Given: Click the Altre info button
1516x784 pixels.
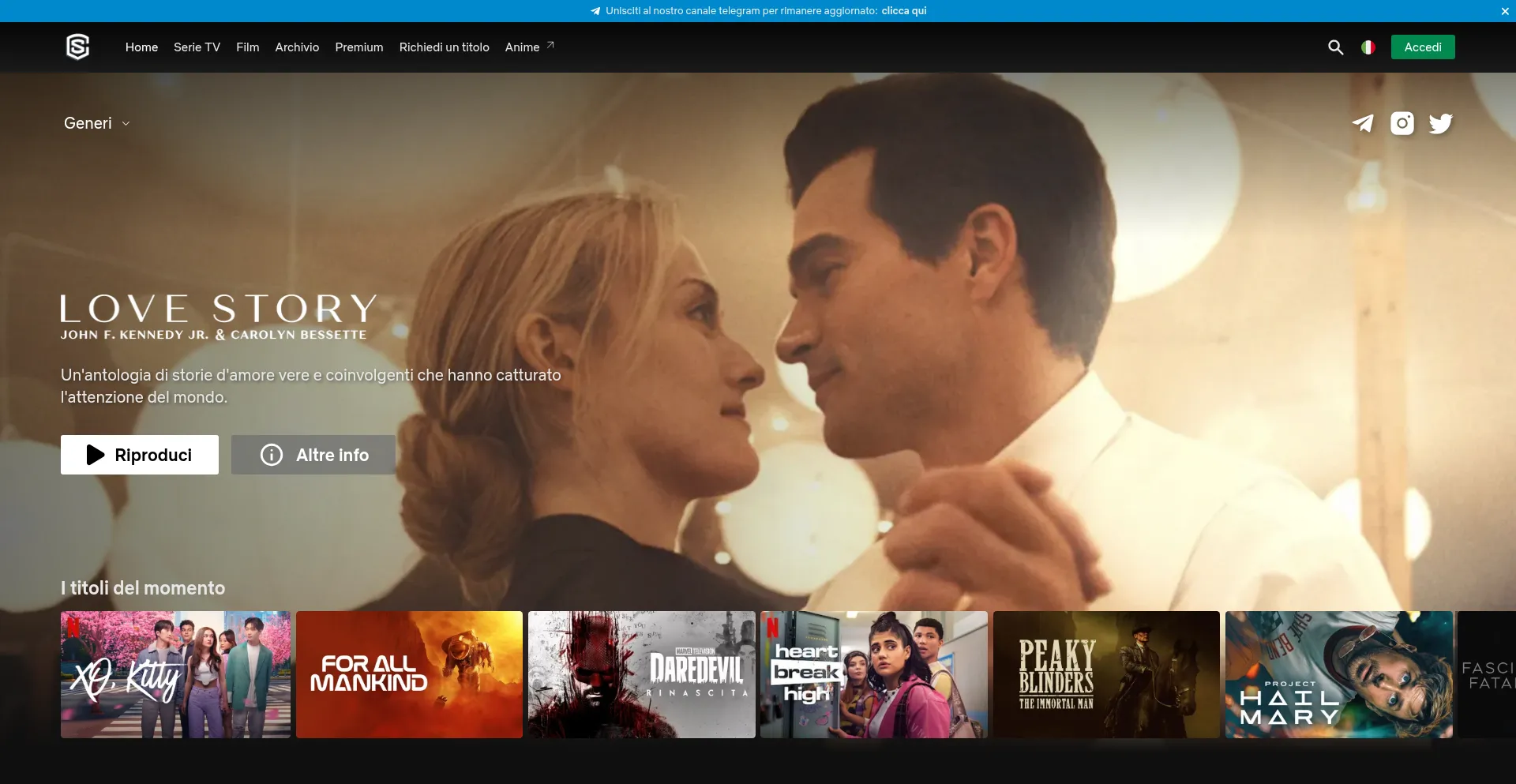Looking at the screenshot, I should (313, 455).
